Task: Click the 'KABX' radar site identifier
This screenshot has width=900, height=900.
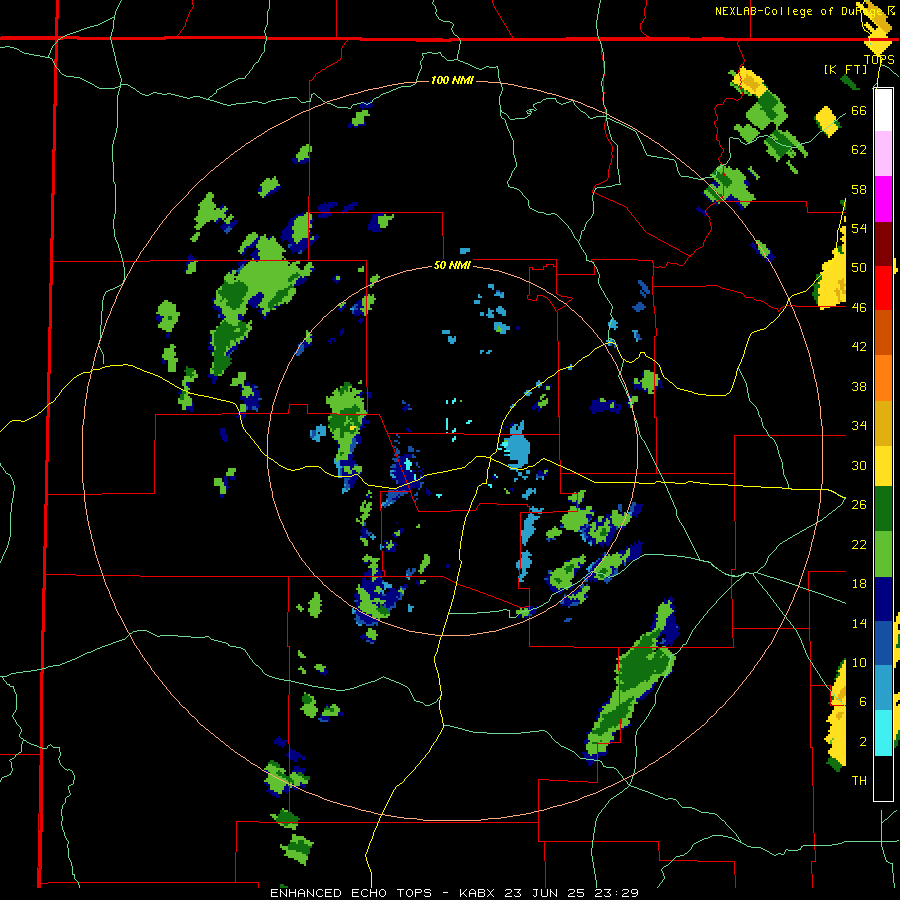Action: point(478,893)
